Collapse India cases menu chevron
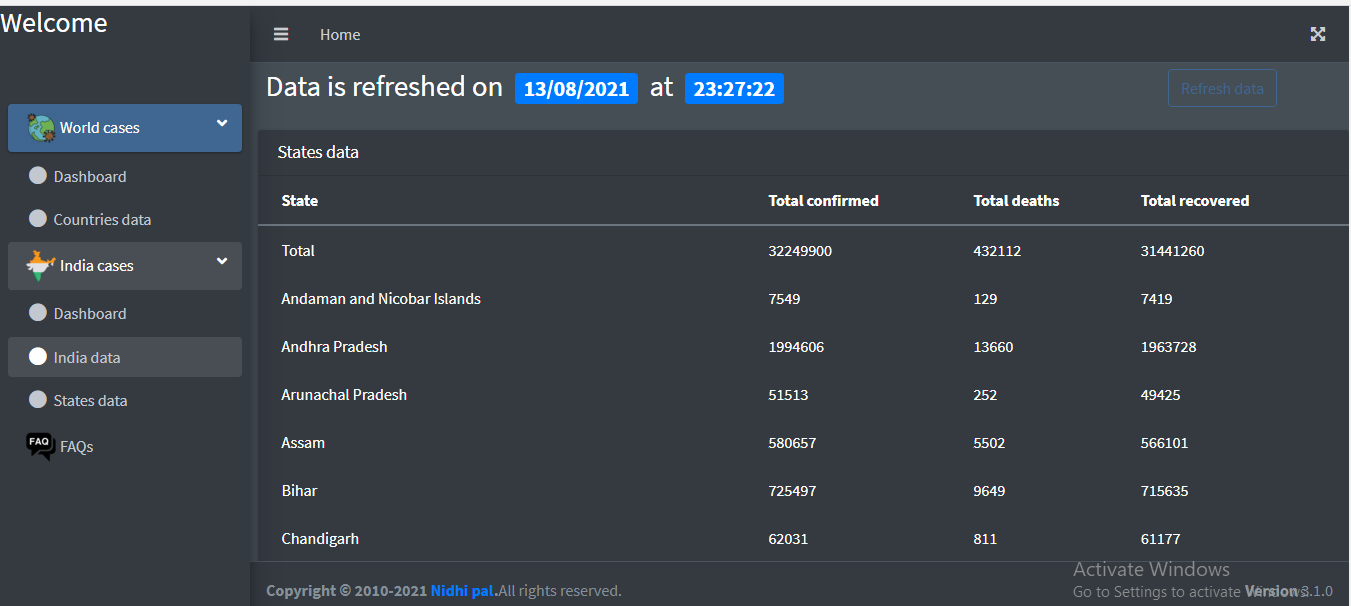This screenshot has width=1351, height=606. (222, 262)
